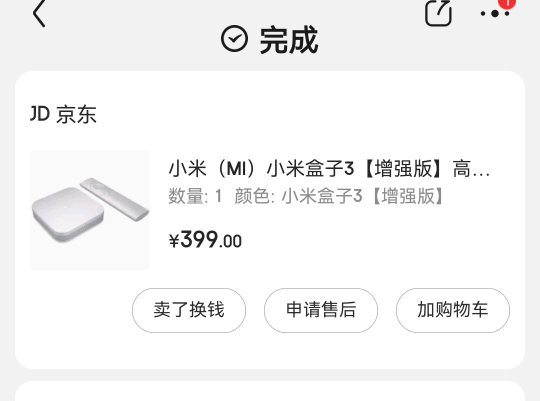This screenshot has width=540, height=401.
Task: Open the three-dot more options menu
Action: click(495, 14)
